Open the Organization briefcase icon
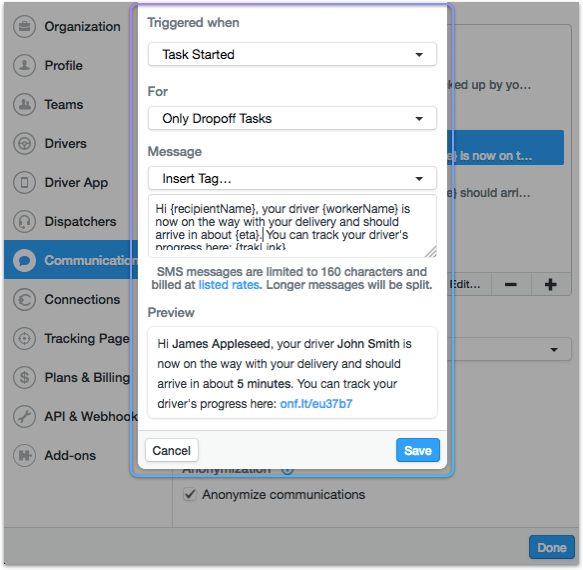Viewport: 583px width, 570px height. click(25, 26)
